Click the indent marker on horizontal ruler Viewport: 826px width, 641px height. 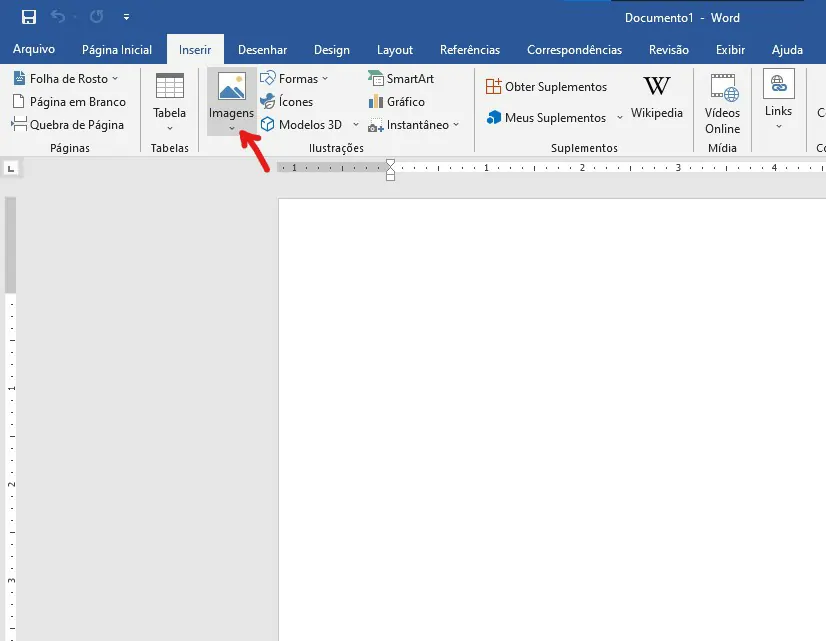[x=390, y=170]
